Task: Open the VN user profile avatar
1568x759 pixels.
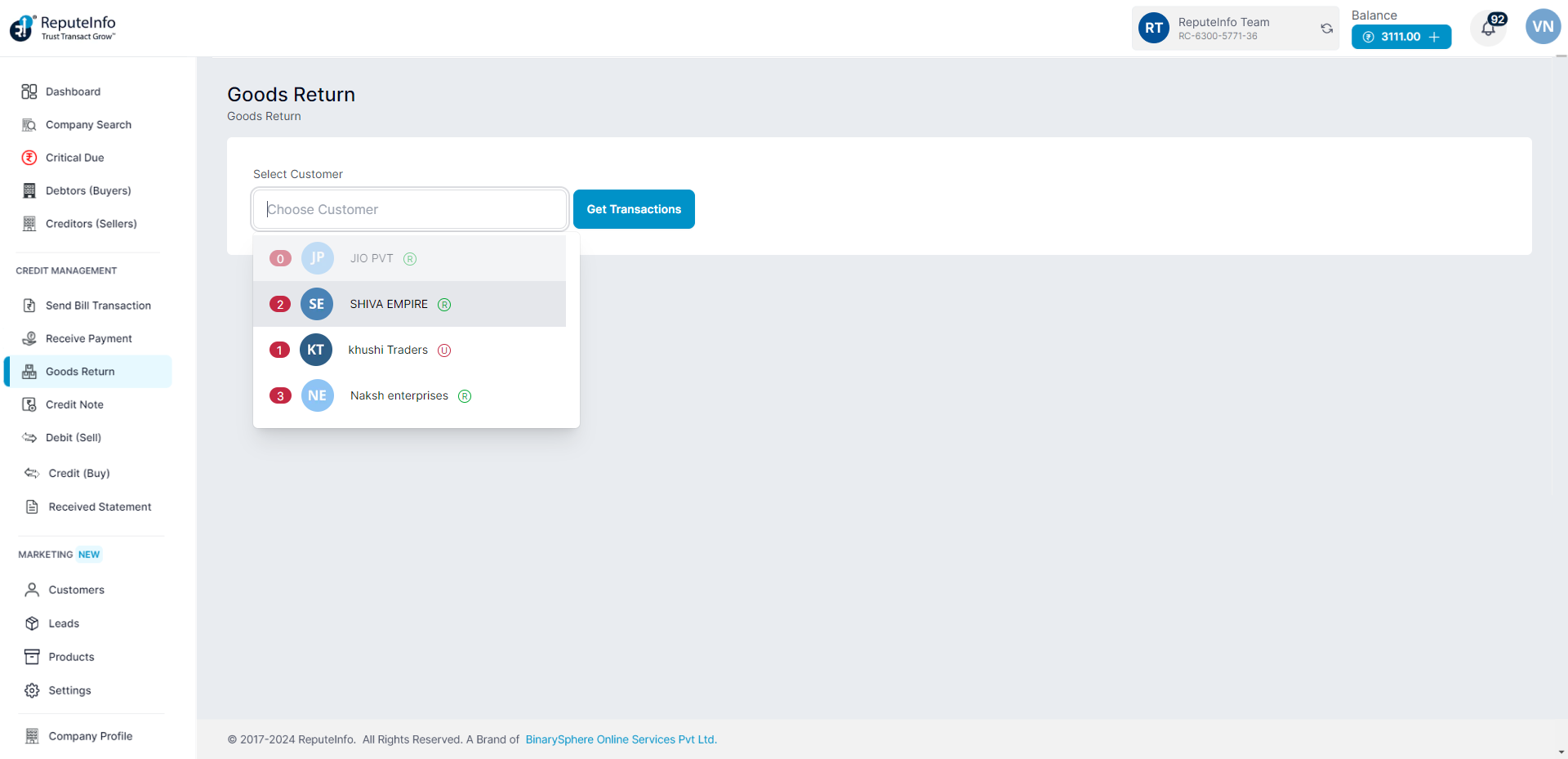Action: point(1543,27)
